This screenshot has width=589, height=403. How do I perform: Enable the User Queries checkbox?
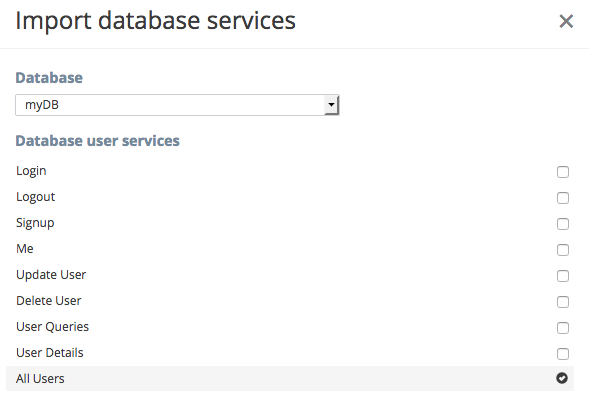point(562,328)
